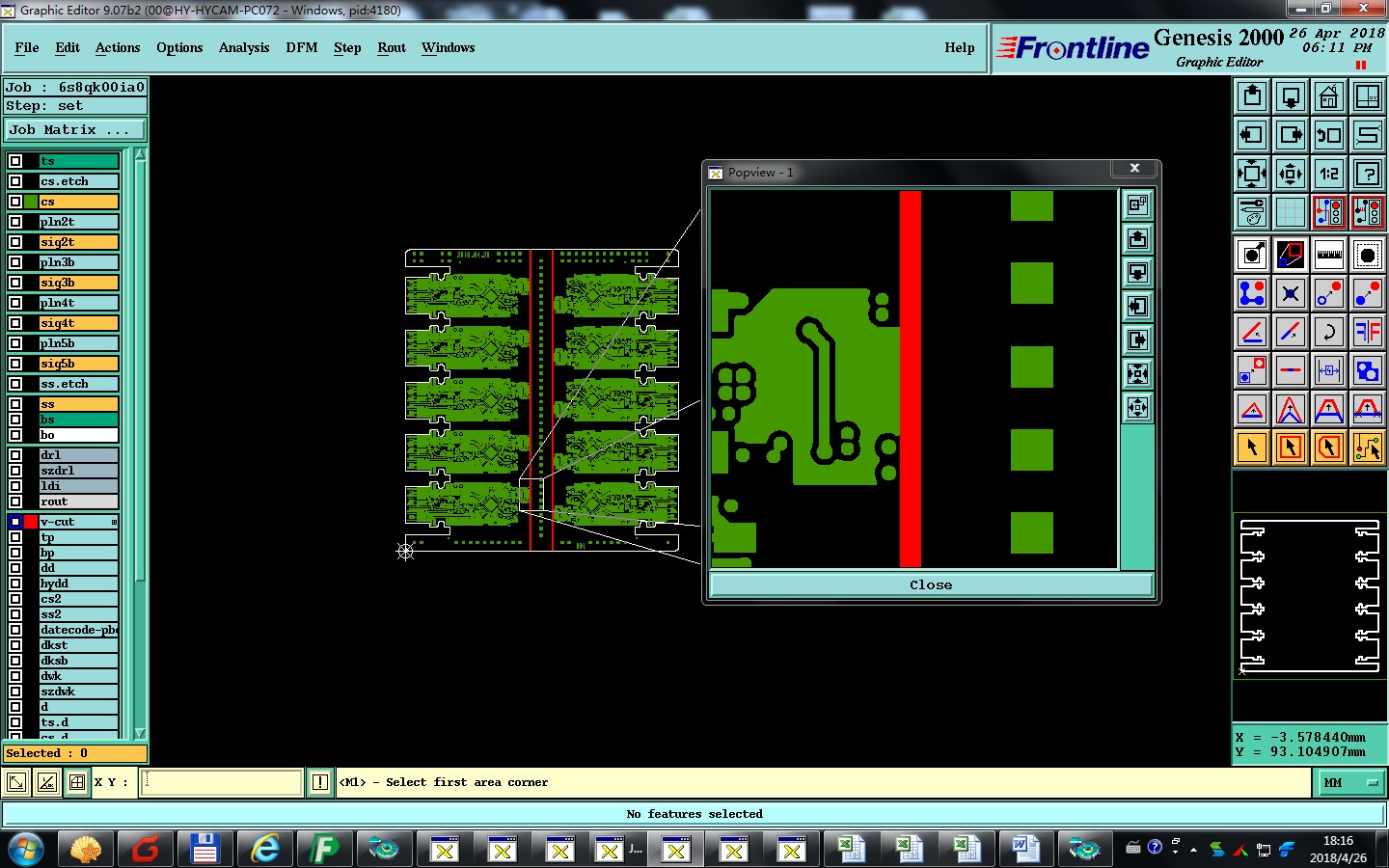Toggle the checkbox for the v-cut layer
The image size is (1389, 868).
tap(15, 522)
